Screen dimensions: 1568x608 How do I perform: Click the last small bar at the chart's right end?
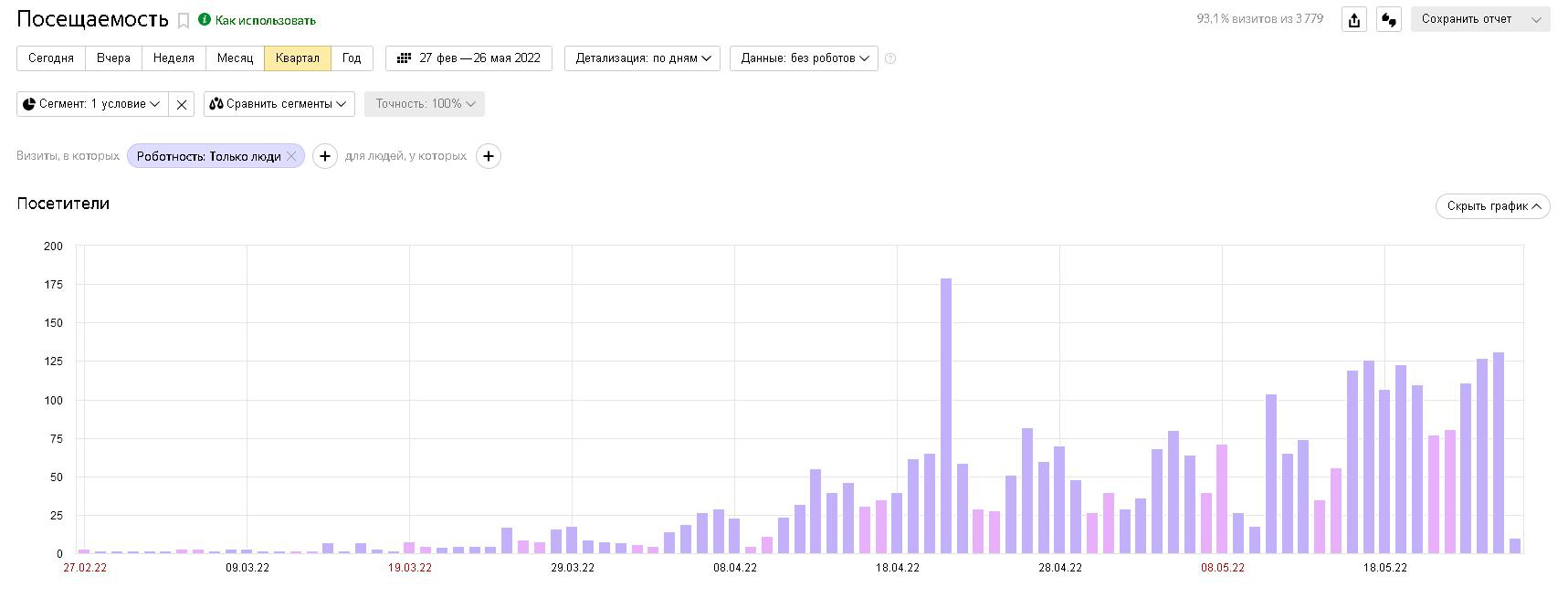1515,546
